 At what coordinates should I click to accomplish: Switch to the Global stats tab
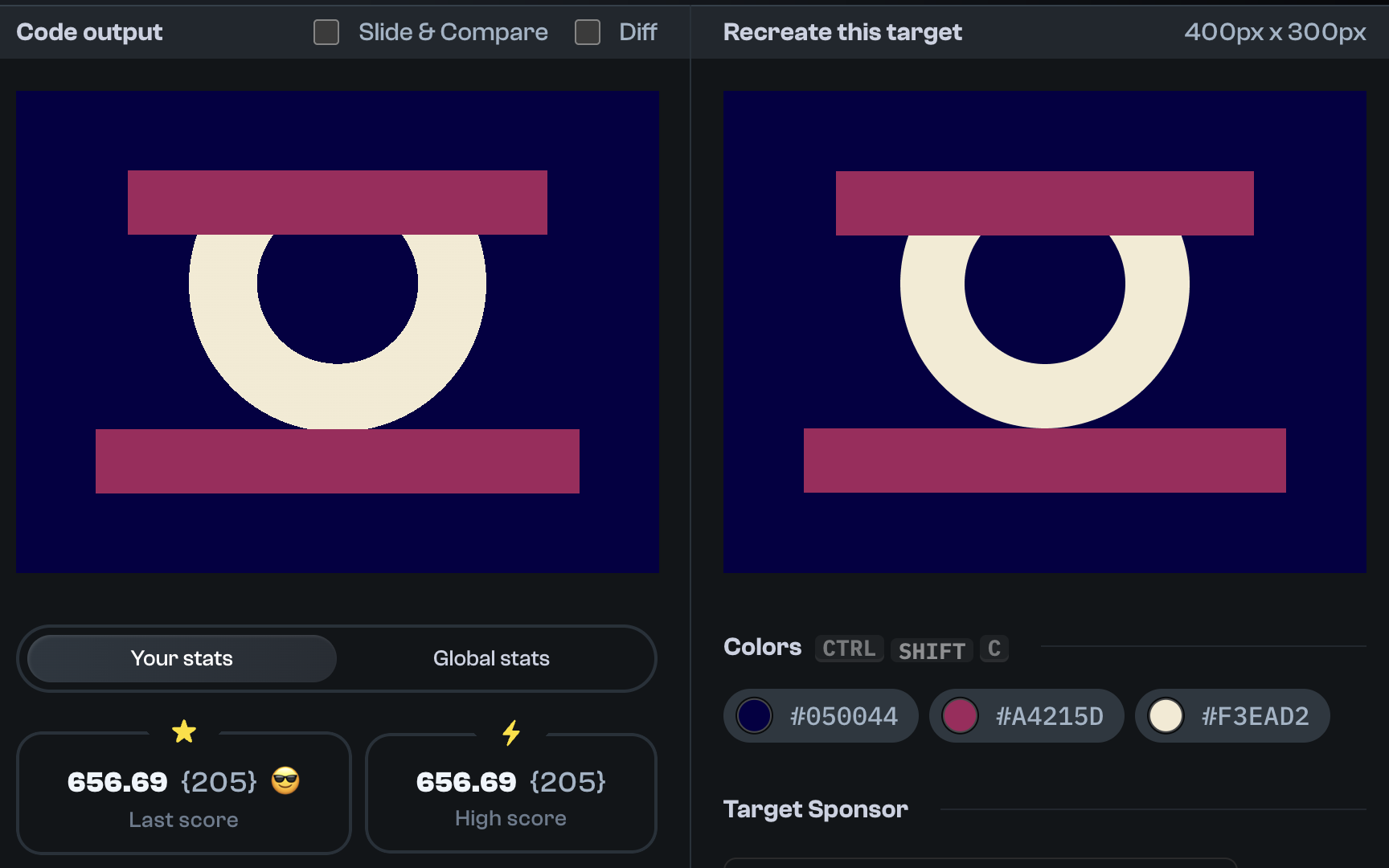pyautogui.click(x=491, y=658)
